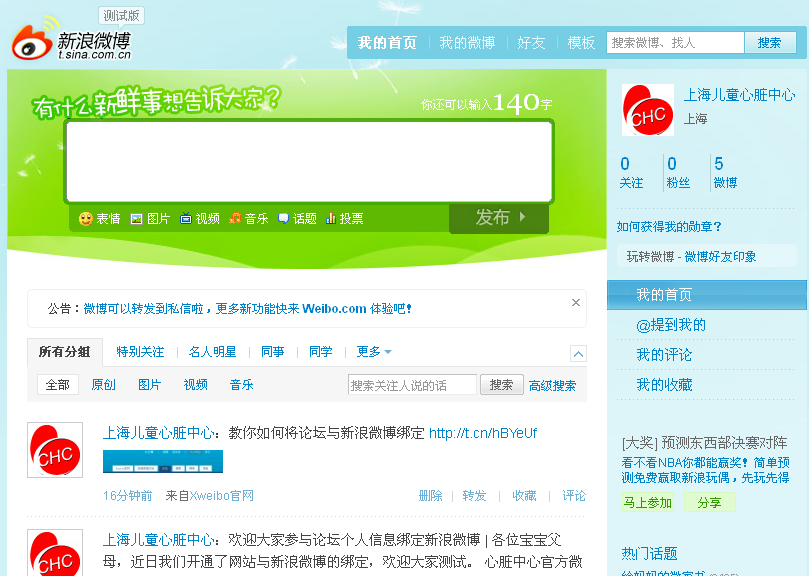The image size is (809, 576).
Task: Select 我的首页 in sidebar menu
Action: pos(706,295)
